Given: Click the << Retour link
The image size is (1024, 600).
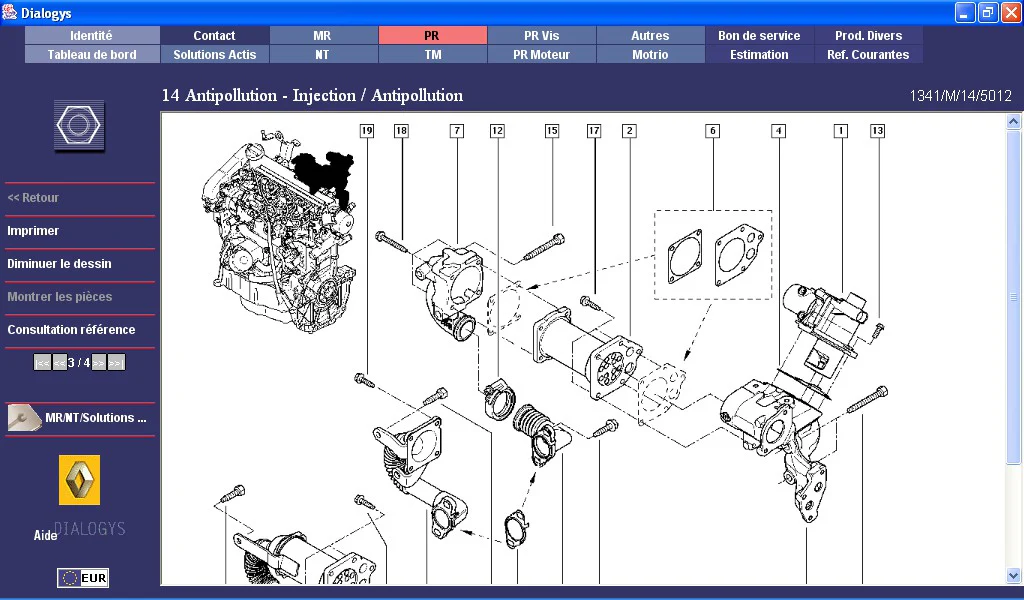Looking at the screenshot, I should coord(33,198).
